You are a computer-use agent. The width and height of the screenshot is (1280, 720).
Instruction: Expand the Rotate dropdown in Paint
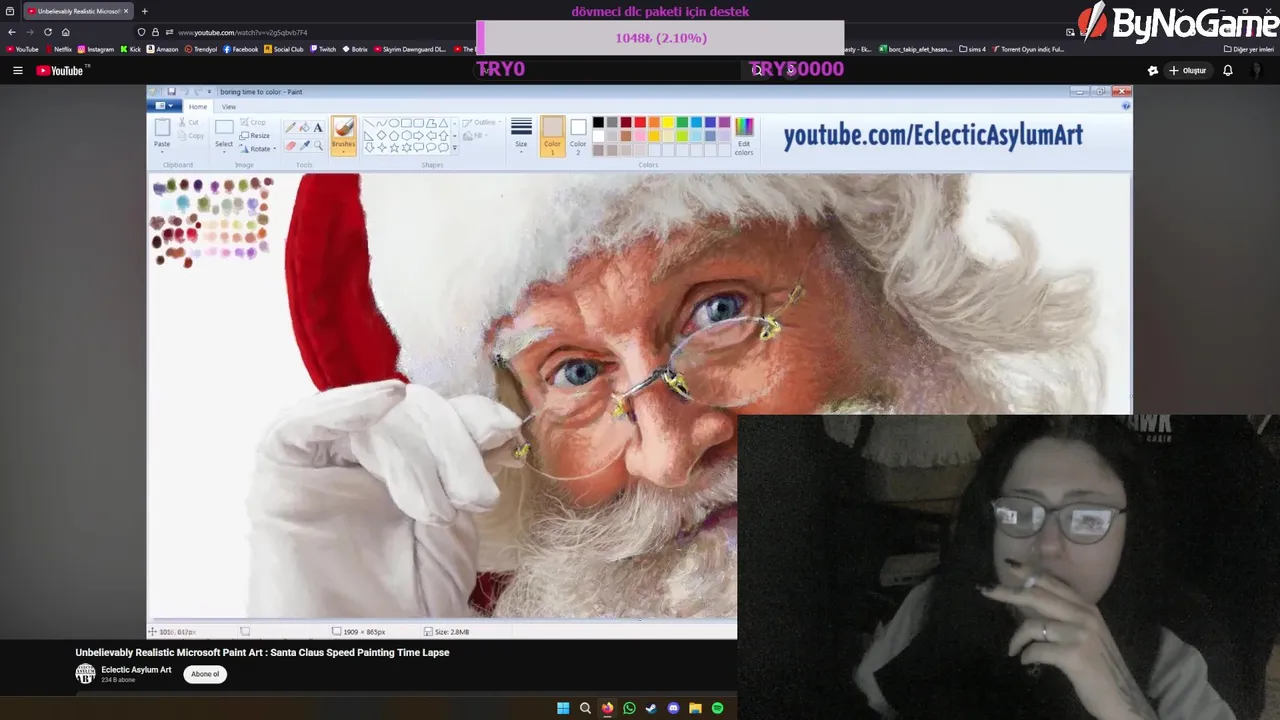coord(260,149)
